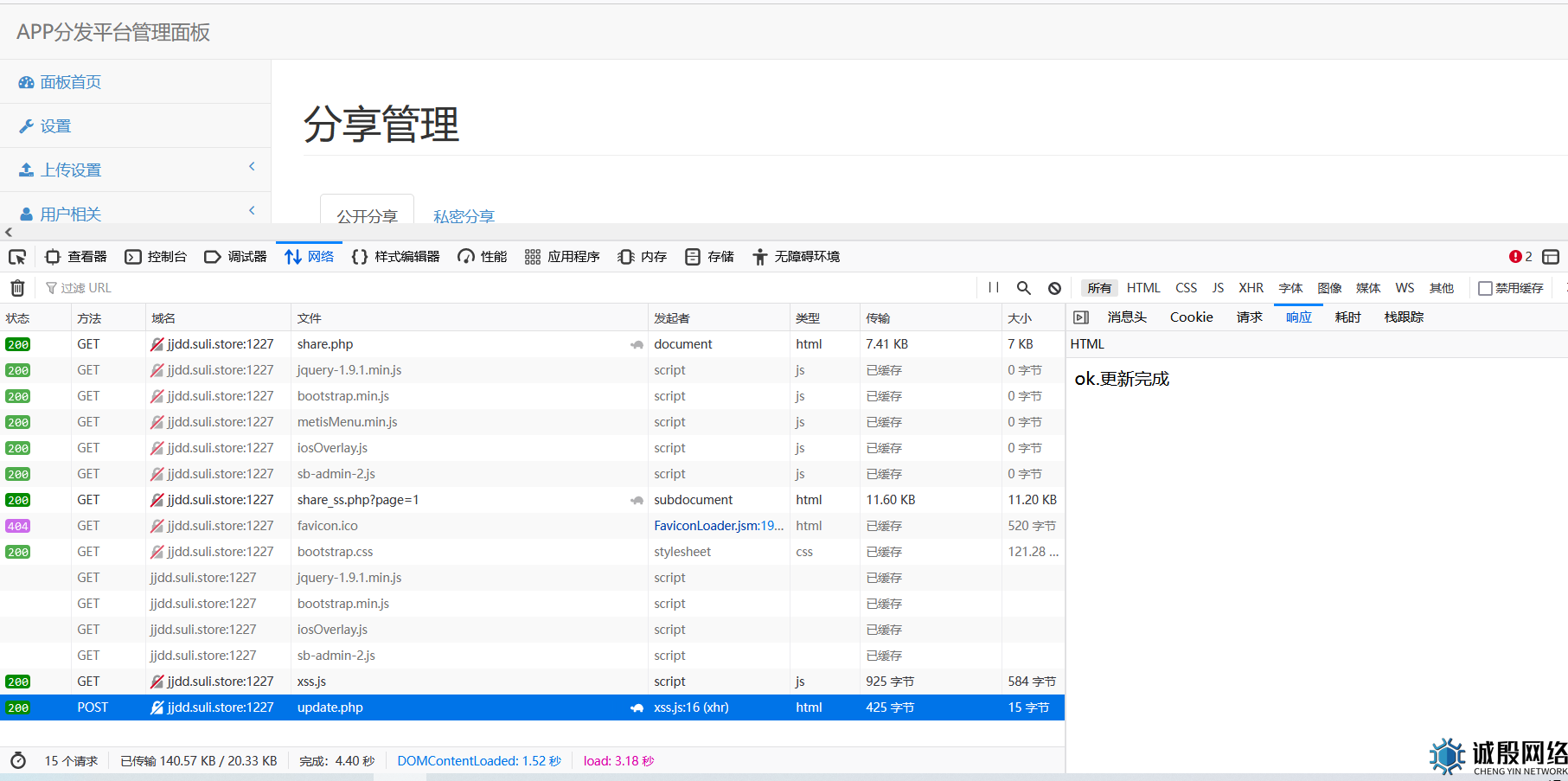Image resolution: width=1568 pixels, height=781 pixels.
Task: Toggle the responsive design mode icon
Action: (x=1551, y=257)
